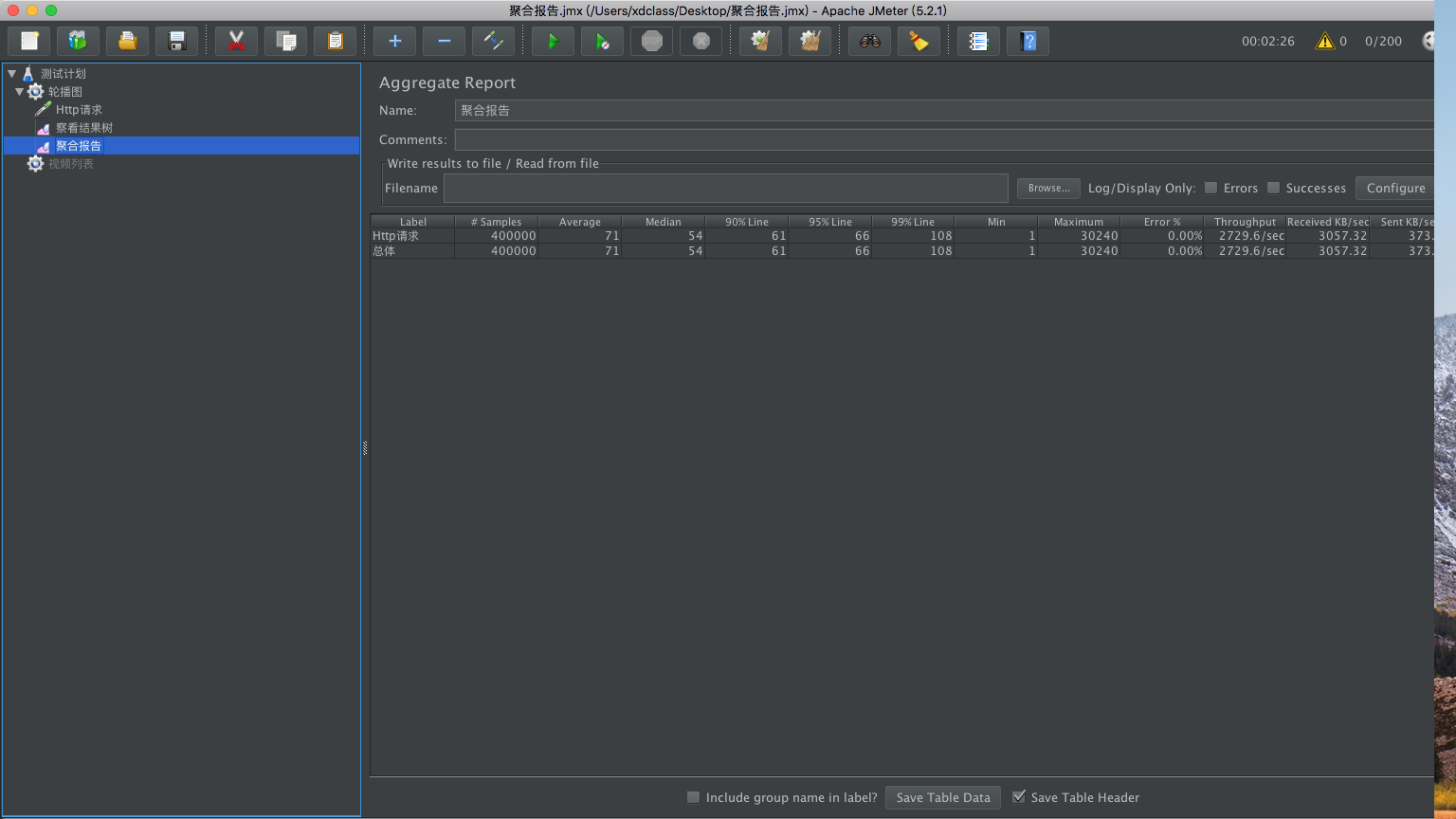Select the disabled 视频列表 thread group
Screen dimensions: 1456x819
[x=71, y=164]
